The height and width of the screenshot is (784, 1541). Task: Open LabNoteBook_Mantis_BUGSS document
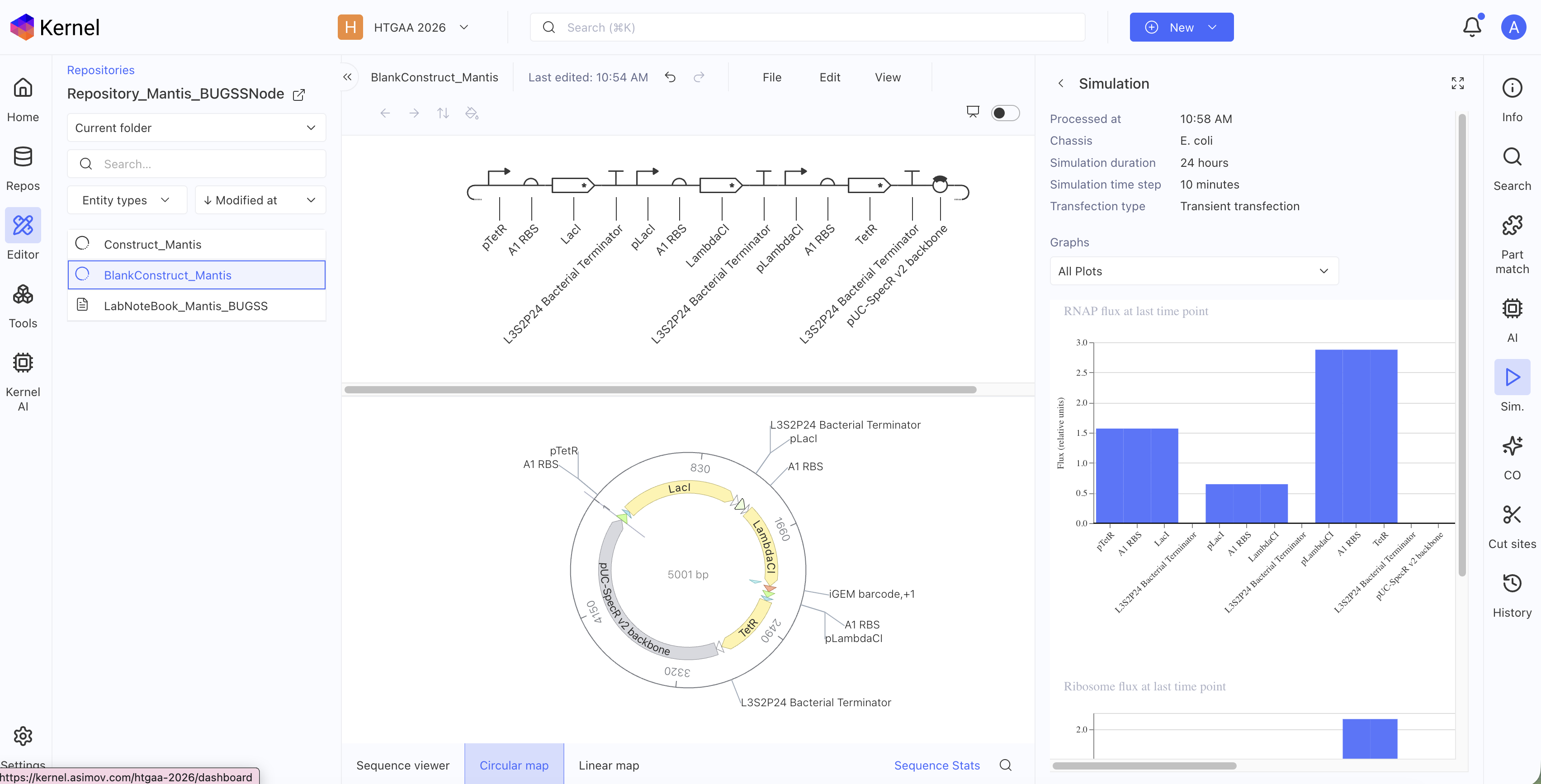point(196,306)
